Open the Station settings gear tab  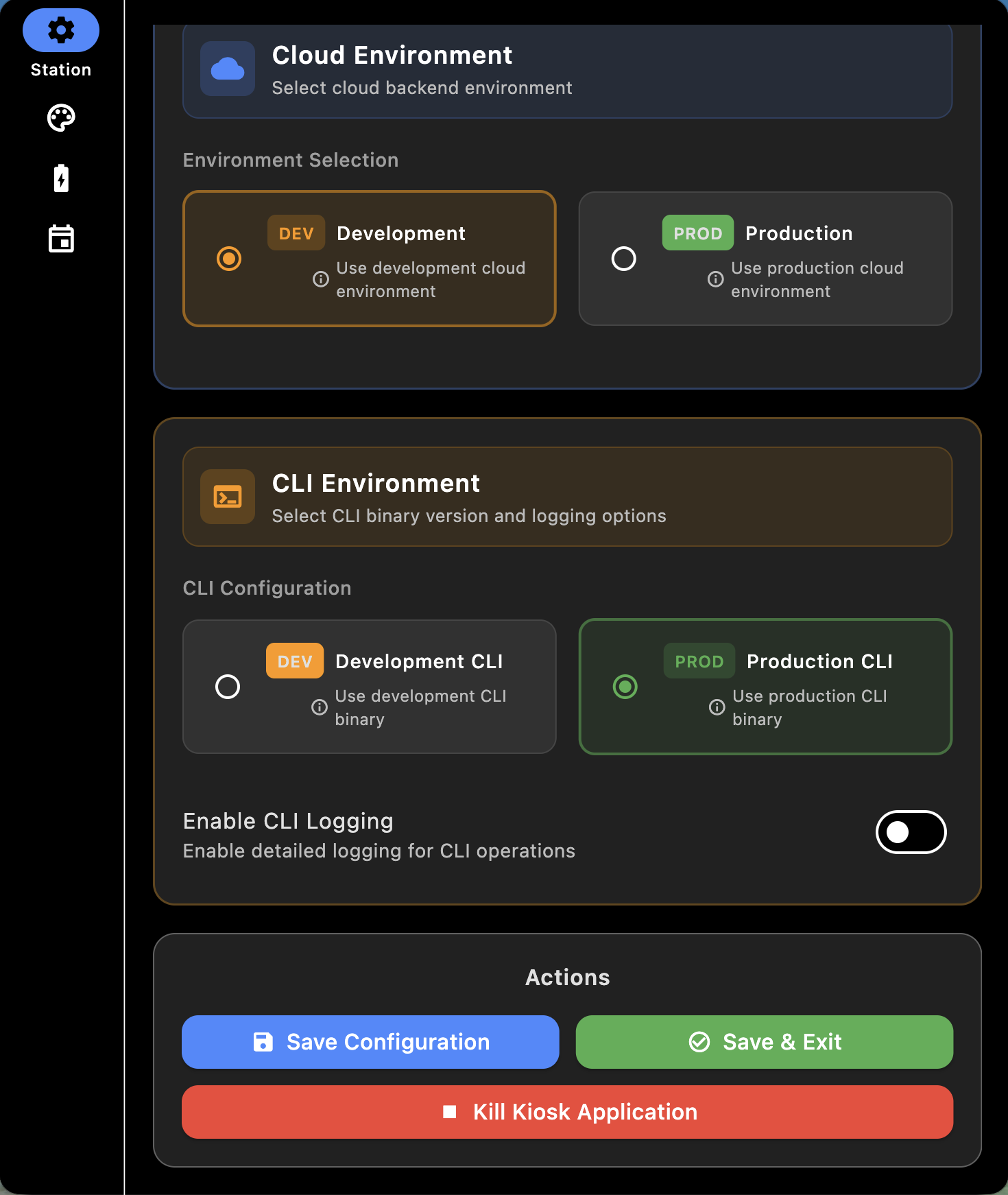61,30
